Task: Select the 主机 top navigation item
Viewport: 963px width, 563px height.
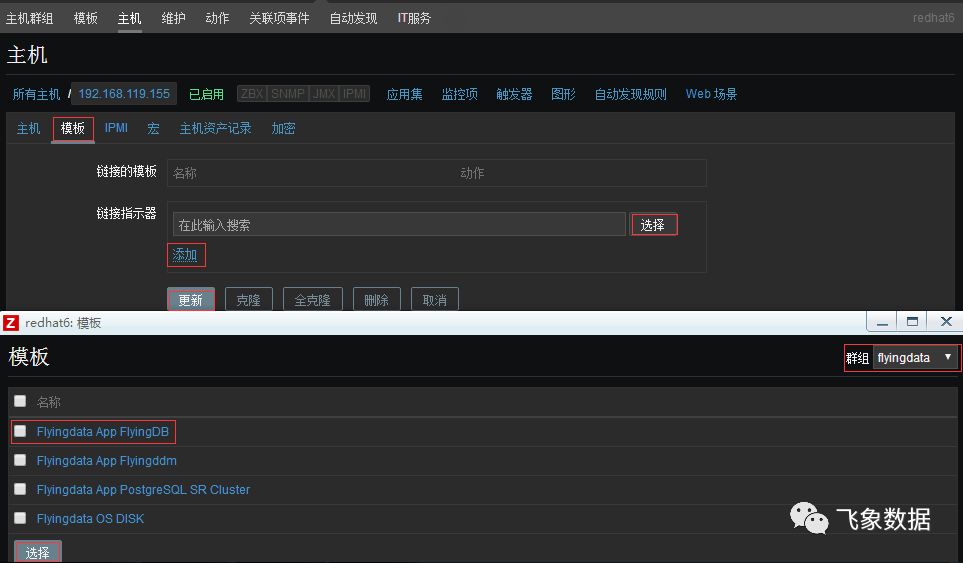Action: pyautogui.click(x=129, y=18)
